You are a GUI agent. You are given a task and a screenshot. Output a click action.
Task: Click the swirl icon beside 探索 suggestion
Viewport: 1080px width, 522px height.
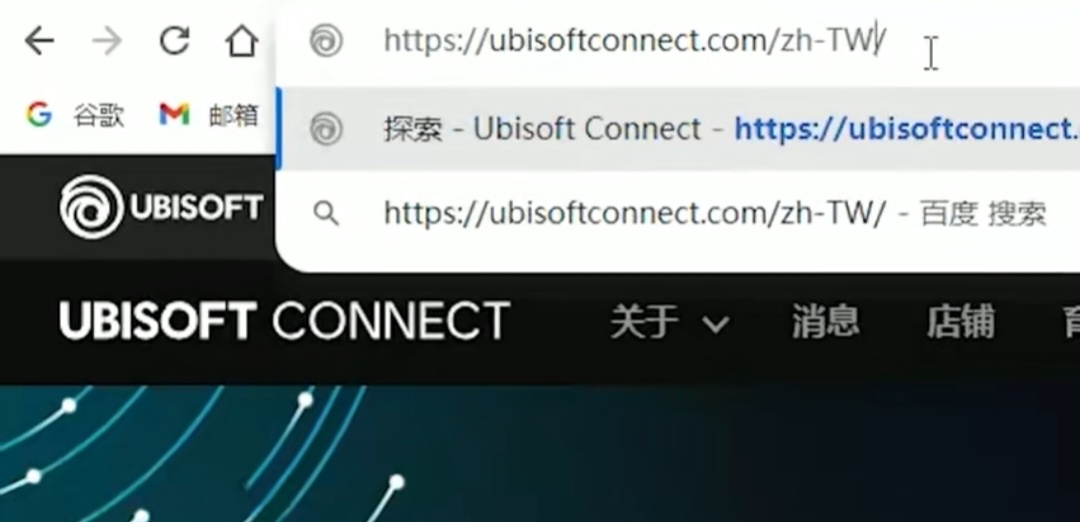click(326, 129)
